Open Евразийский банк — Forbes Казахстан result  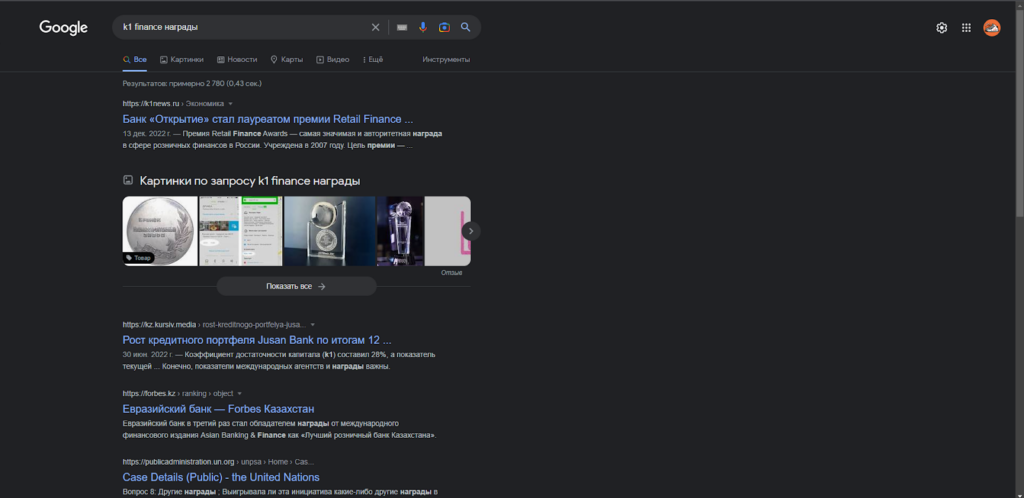tap(218, 409)
